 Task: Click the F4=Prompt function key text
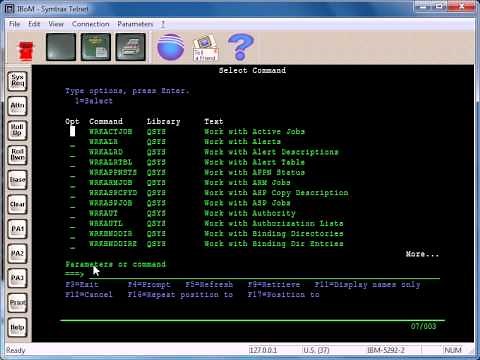[x=149, y=285]
